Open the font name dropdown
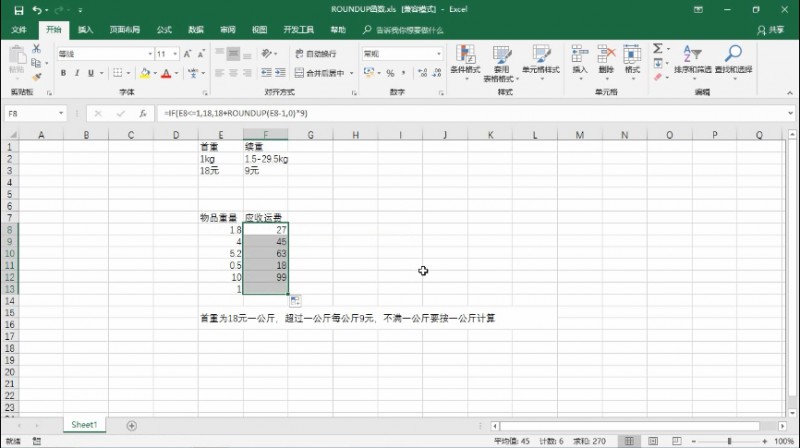 pos(150,54)
